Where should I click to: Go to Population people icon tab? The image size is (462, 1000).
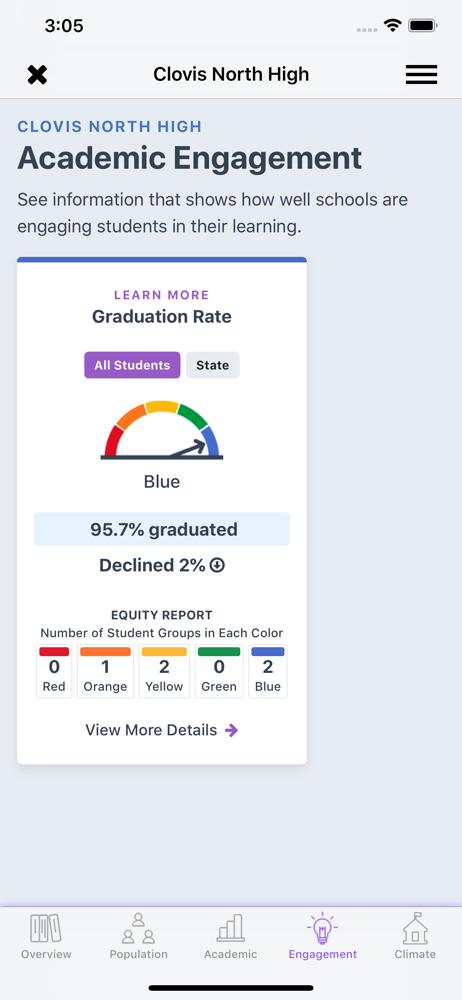[x=138, y=937]
